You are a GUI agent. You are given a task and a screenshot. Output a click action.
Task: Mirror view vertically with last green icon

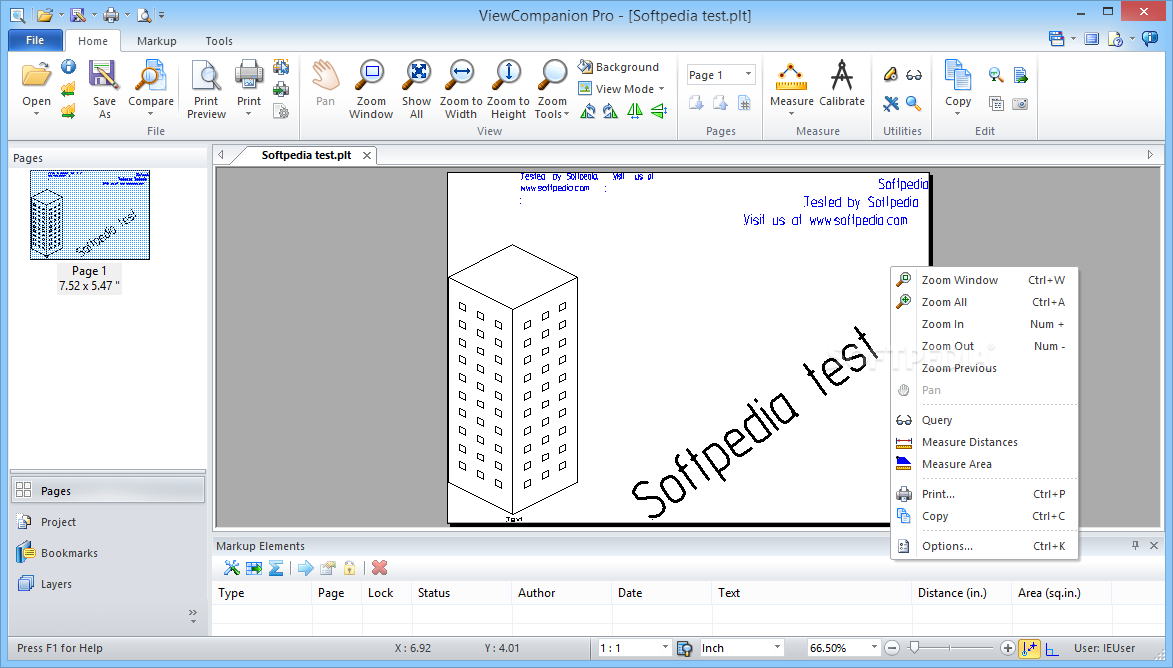tap(658, 111)
